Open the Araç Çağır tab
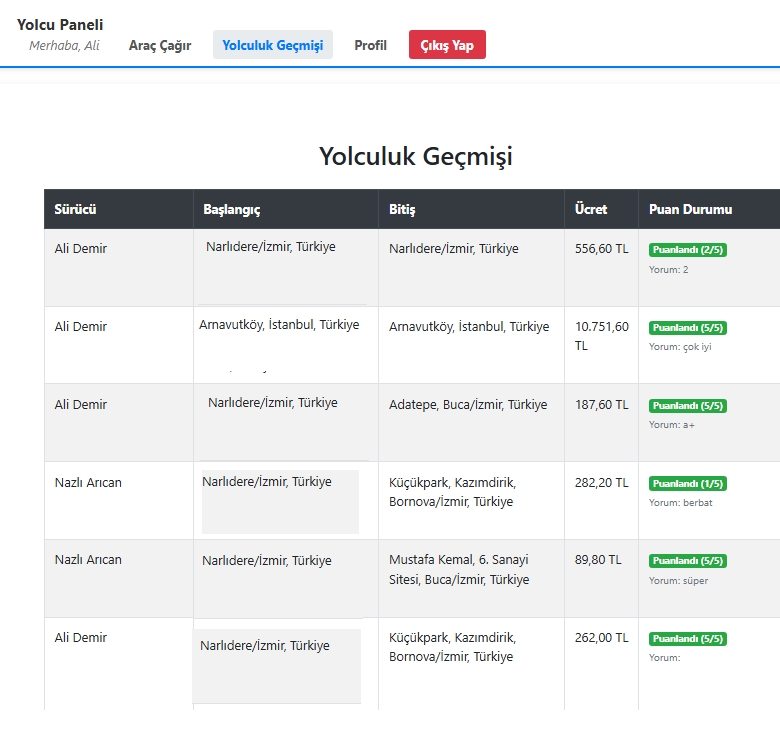This screenshot has height=729, width=780. coord(160,45)
